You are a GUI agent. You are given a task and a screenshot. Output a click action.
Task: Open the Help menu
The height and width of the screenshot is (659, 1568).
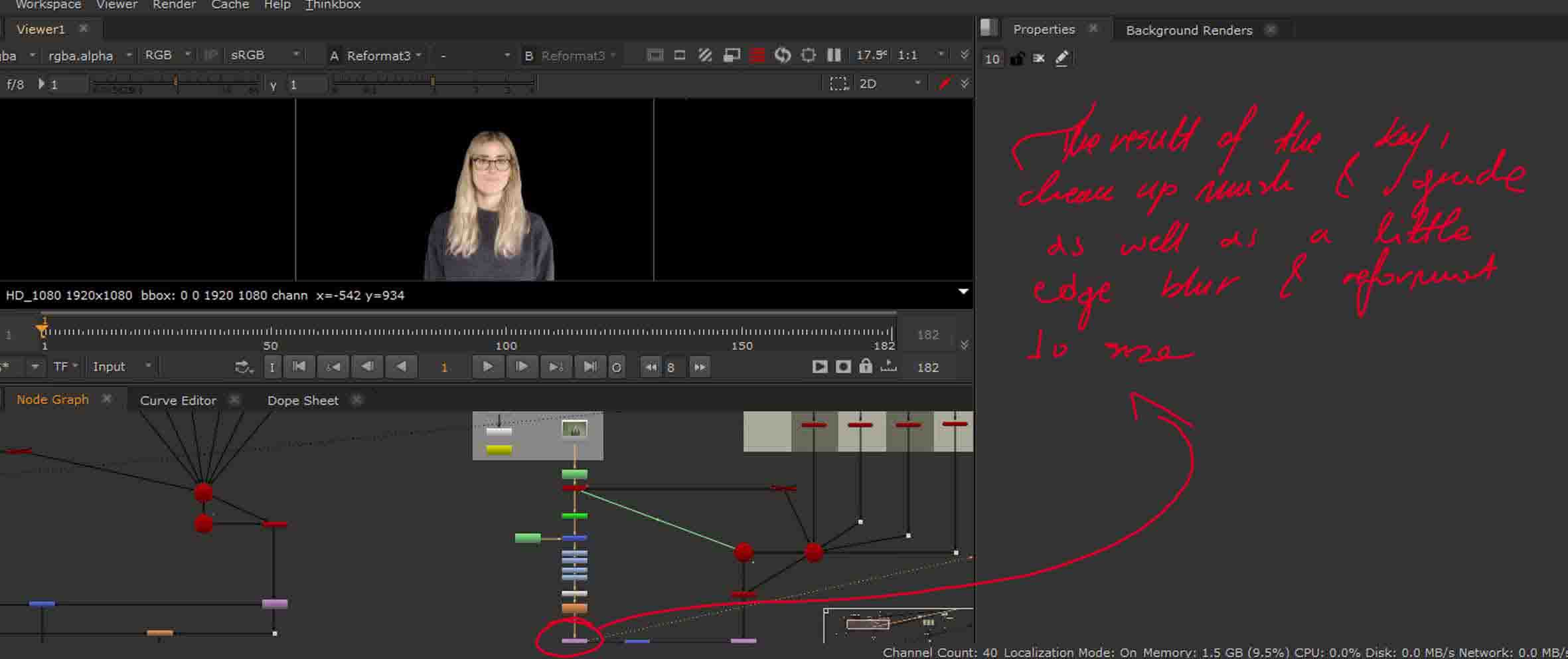277,5
